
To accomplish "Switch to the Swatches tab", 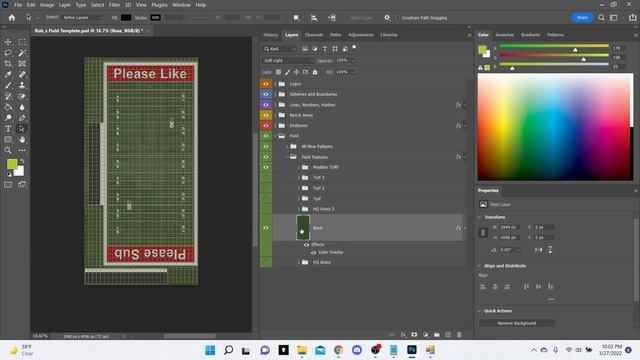I will [x=504, y=35].
